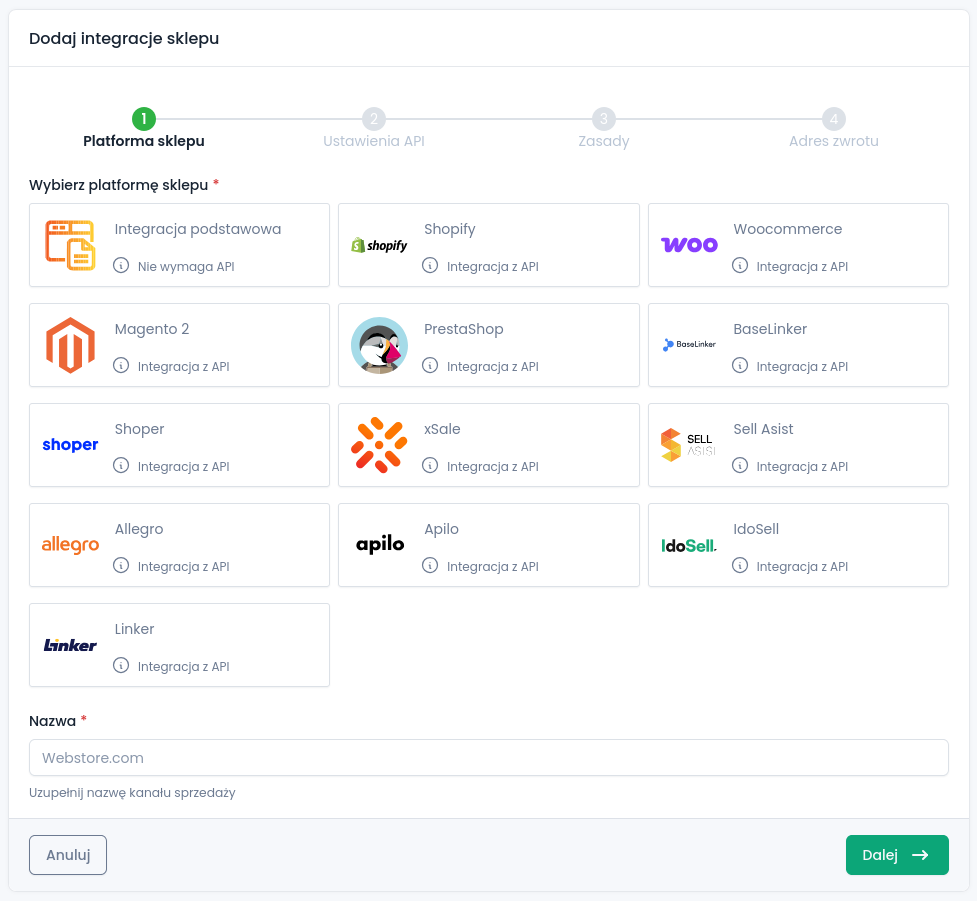Select the Woocommerce logo
977x901 pixels.
click(689, 245)
